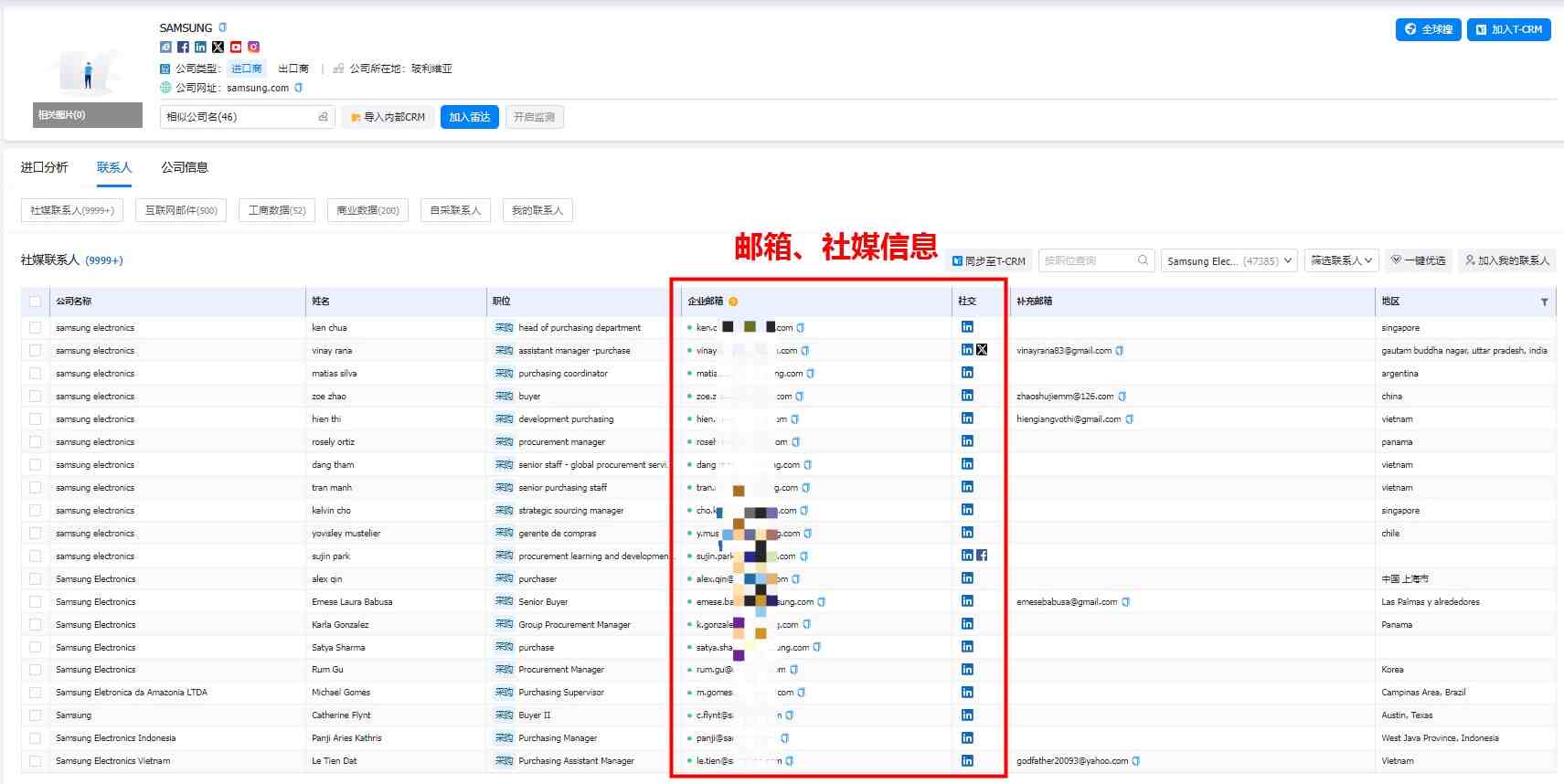Screen dimensions: 1564x784
Task: Switch to the 公司信息 tab
Action: tap(185, 167)
